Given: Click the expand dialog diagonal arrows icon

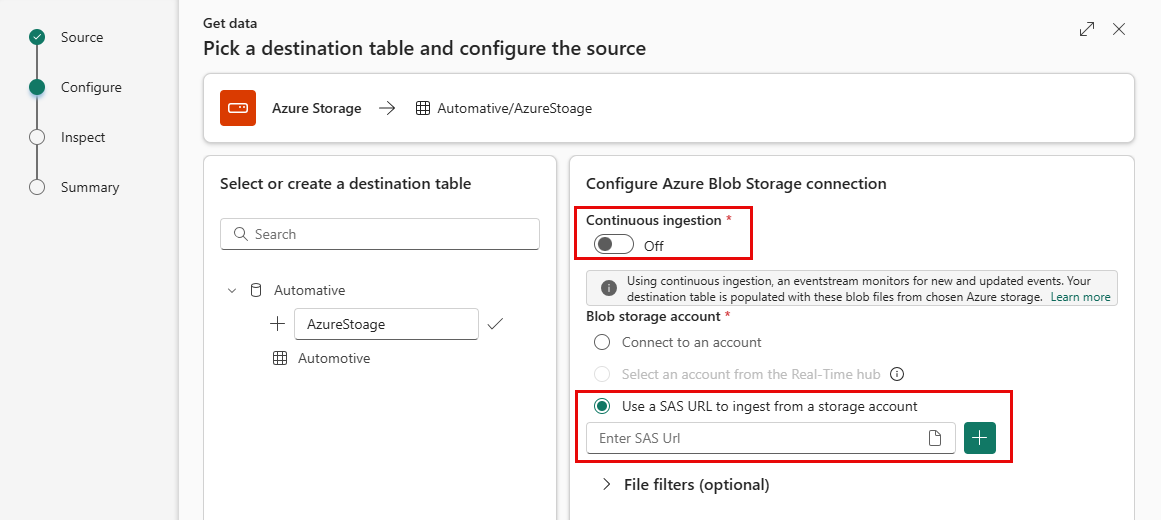Looking at the screenshot, I should coord(1087,30).
